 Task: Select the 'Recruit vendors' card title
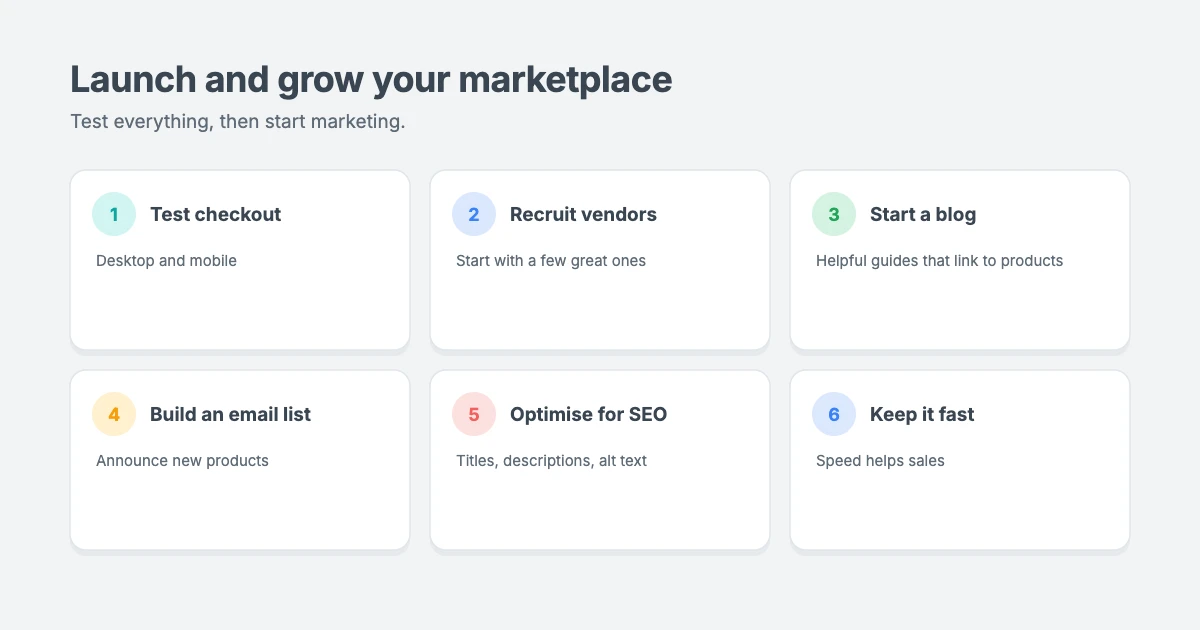(x=583, y=214)
